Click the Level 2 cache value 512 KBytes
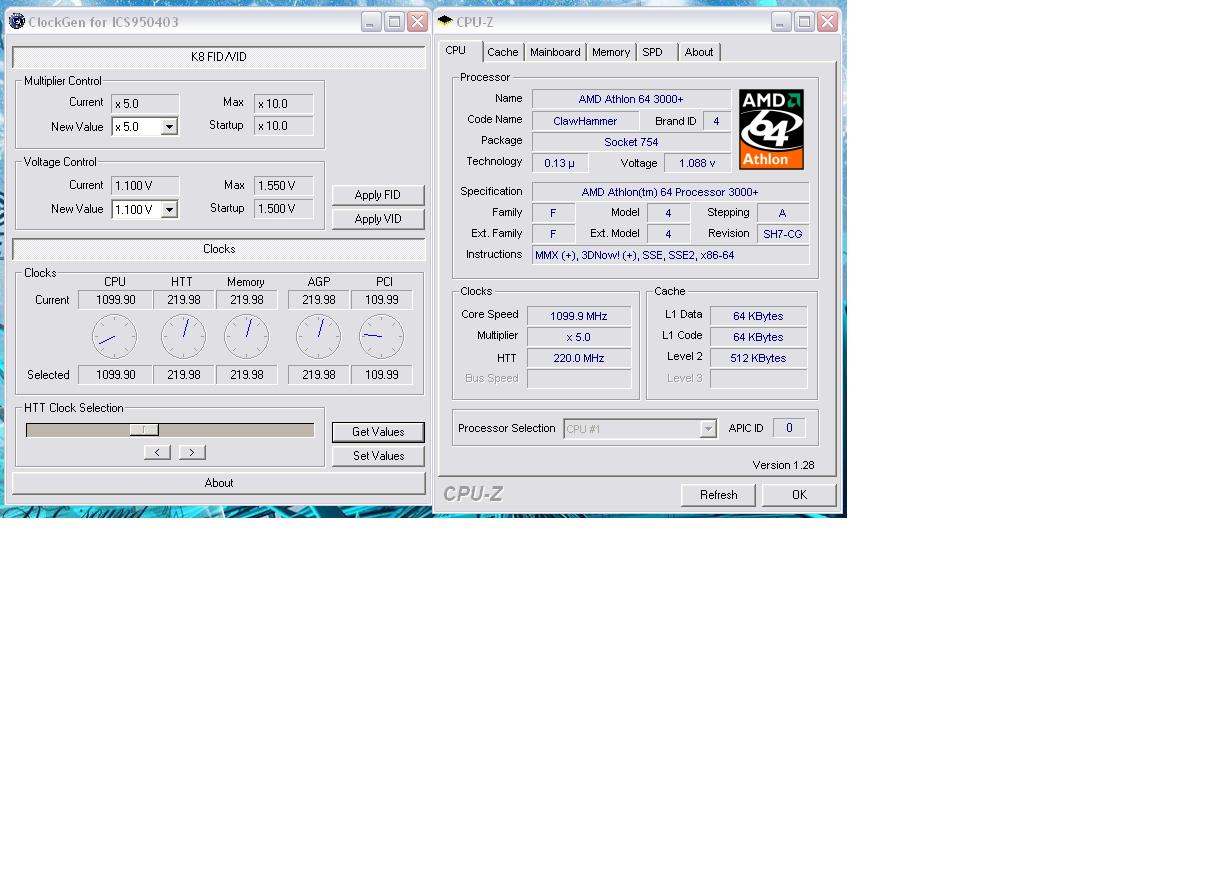This screenshot has width=1212, height=894. click(x=758, y=358)
